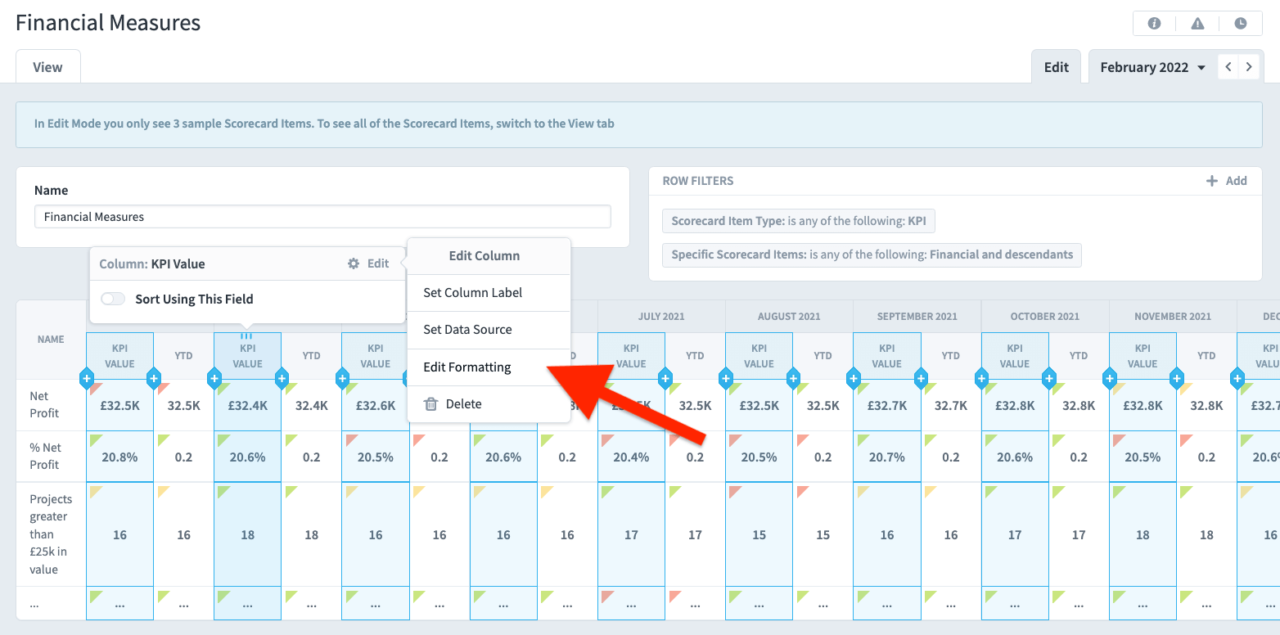This screenshot has height=635, width=1280.
Task: Select the Edit tab
Action: 1056,66
